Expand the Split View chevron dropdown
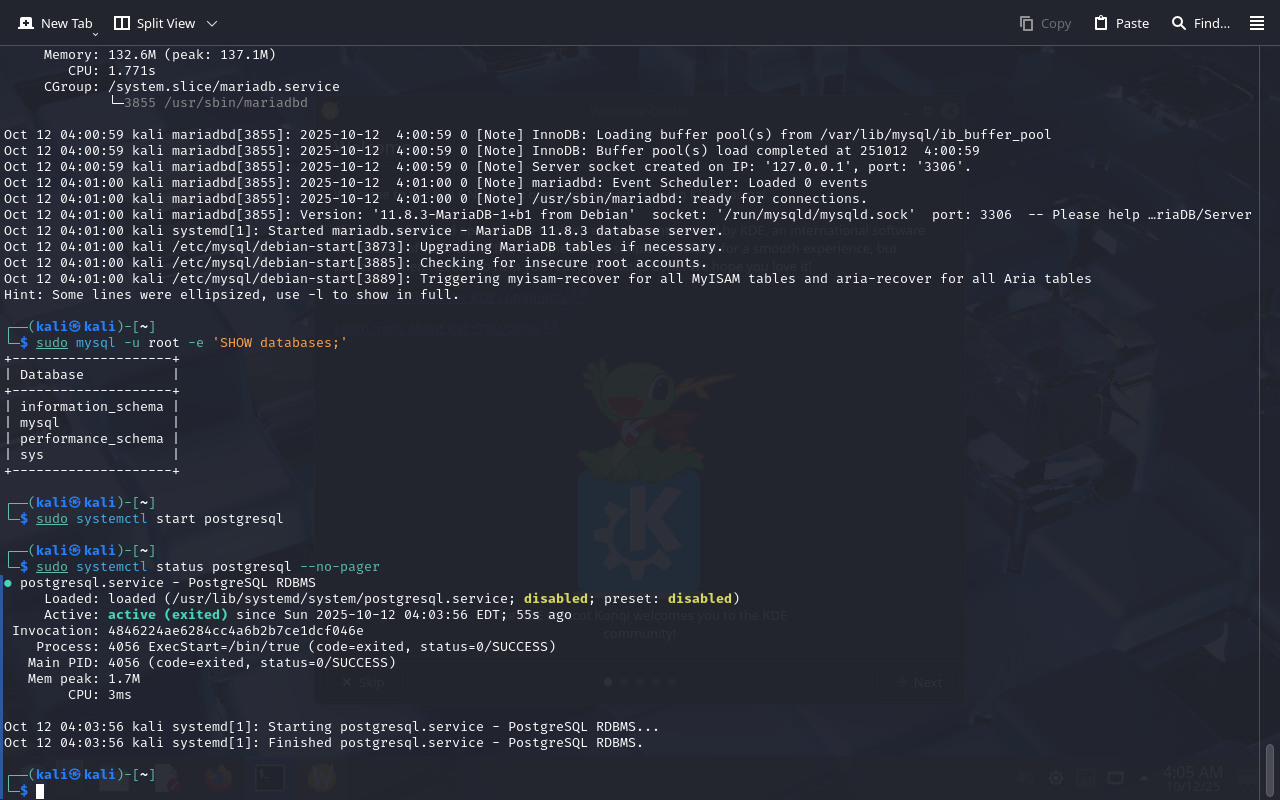1280x800 pixels. pos(211,23)
